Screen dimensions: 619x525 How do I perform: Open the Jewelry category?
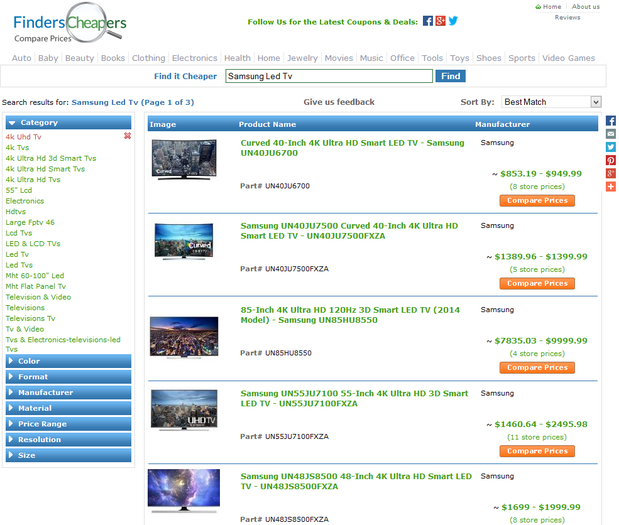[302, 58]
